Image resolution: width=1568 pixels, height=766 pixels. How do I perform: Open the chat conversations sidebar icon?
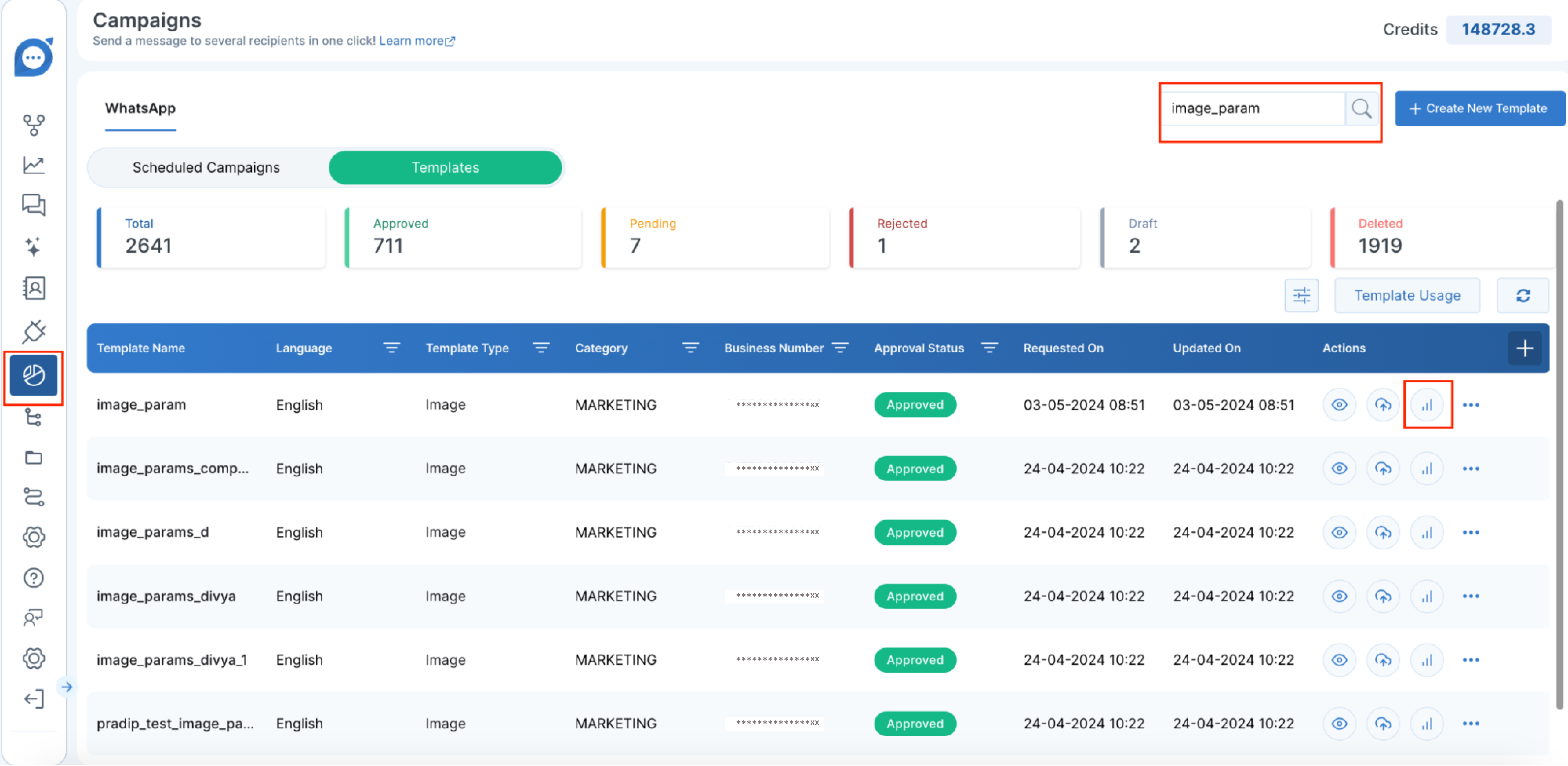(33, 205)
